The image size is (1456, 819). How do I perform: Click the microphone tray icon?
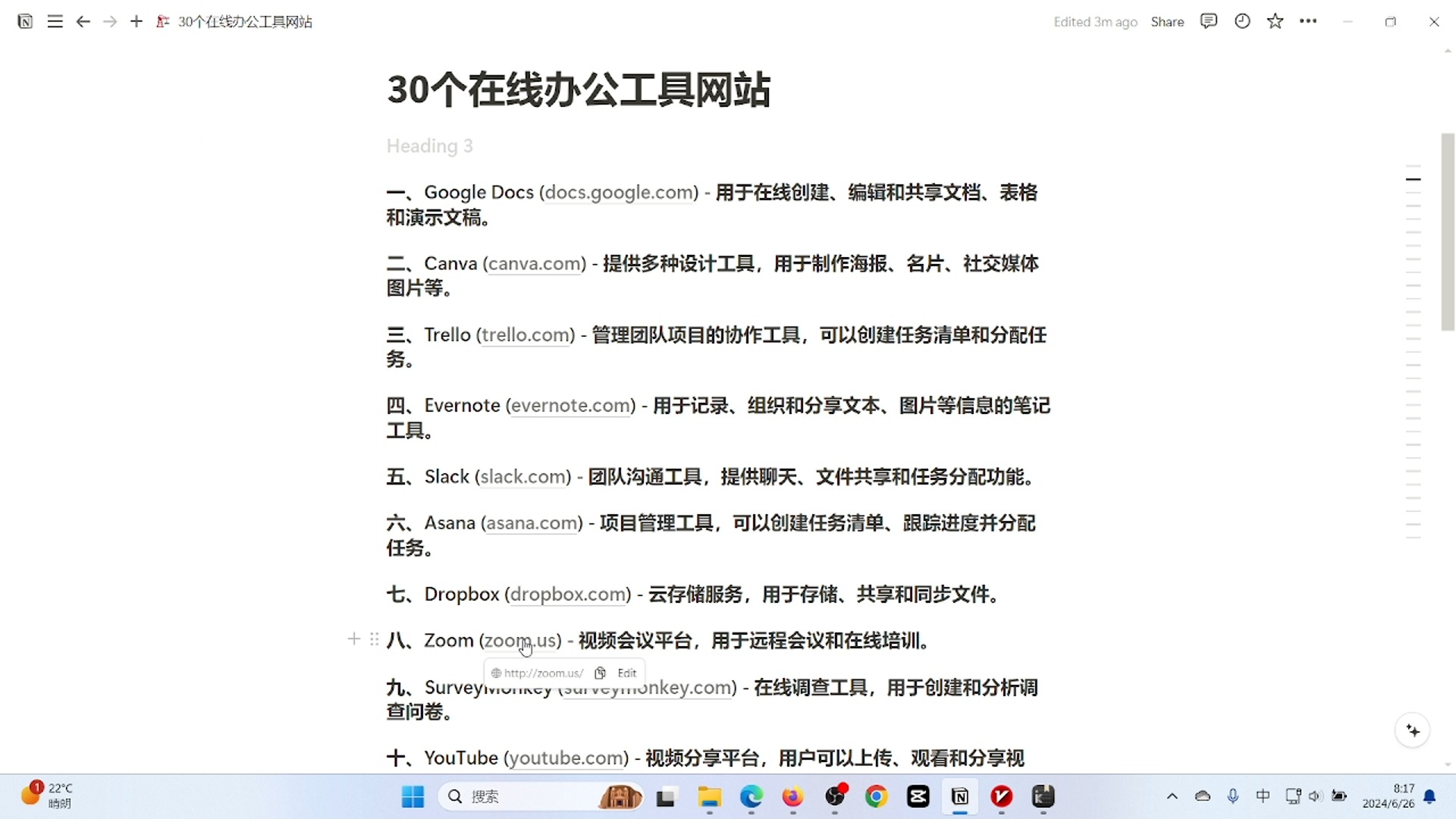tap(1233, 796)
